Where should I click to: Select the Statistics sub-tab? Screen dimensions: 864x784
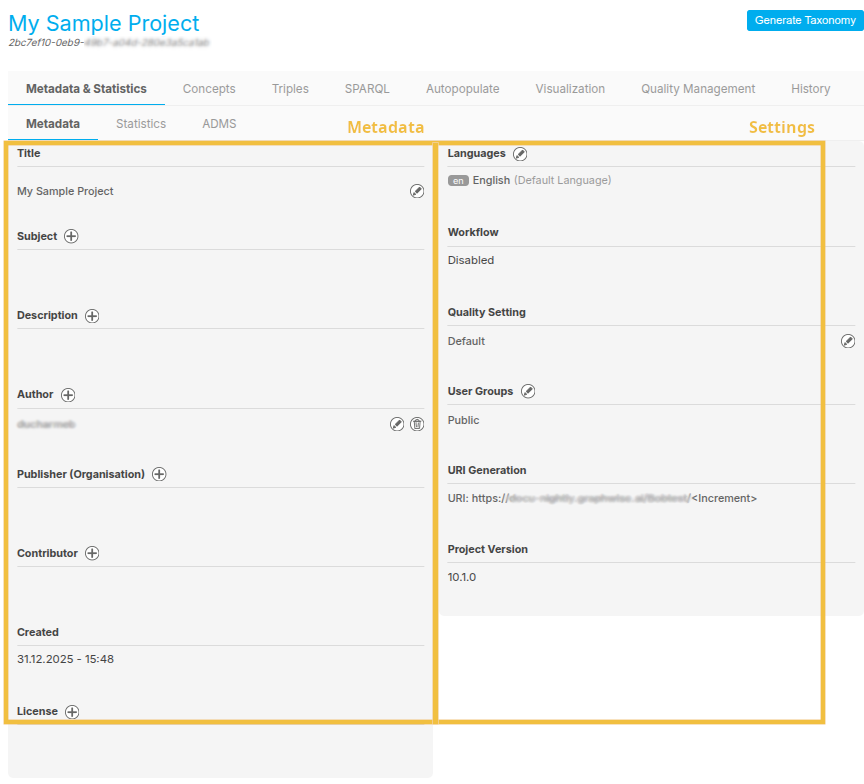tap(141, 124)
